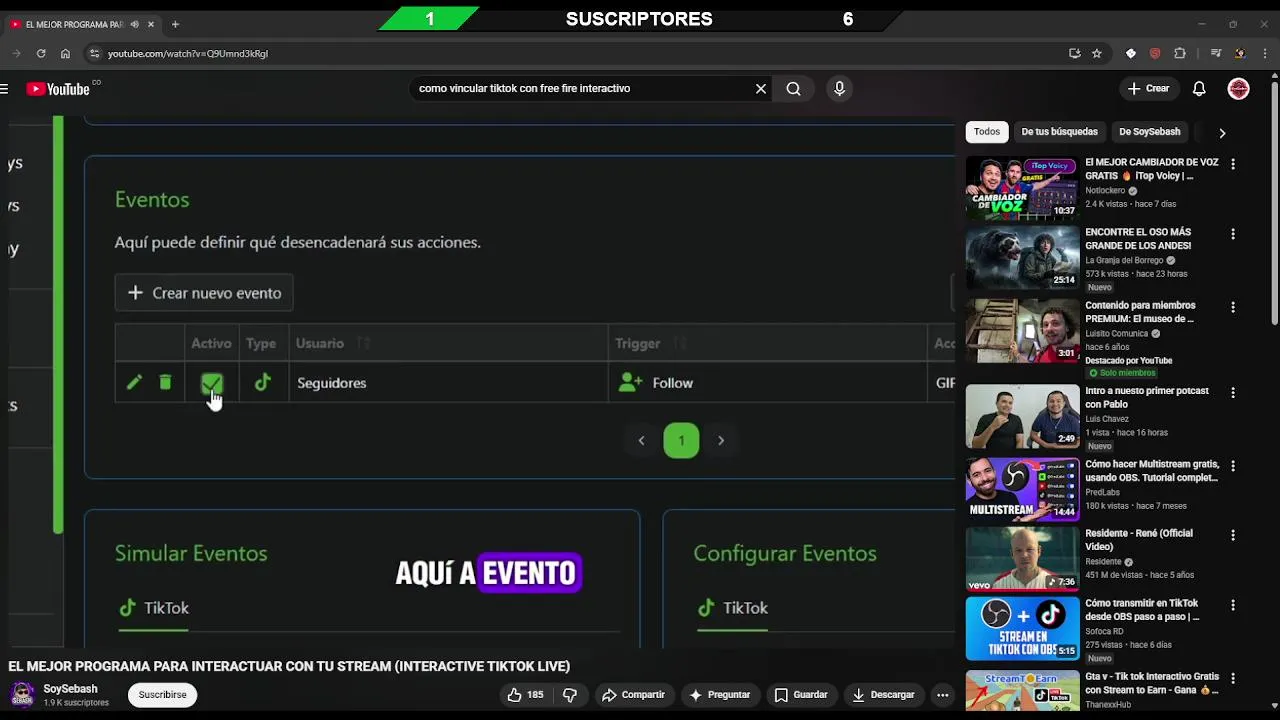Viewport: 1280px width, 720px height.
Task: Open browser extensions puzzle icon
Action: pyautogui.click(x=1180, y=53)
